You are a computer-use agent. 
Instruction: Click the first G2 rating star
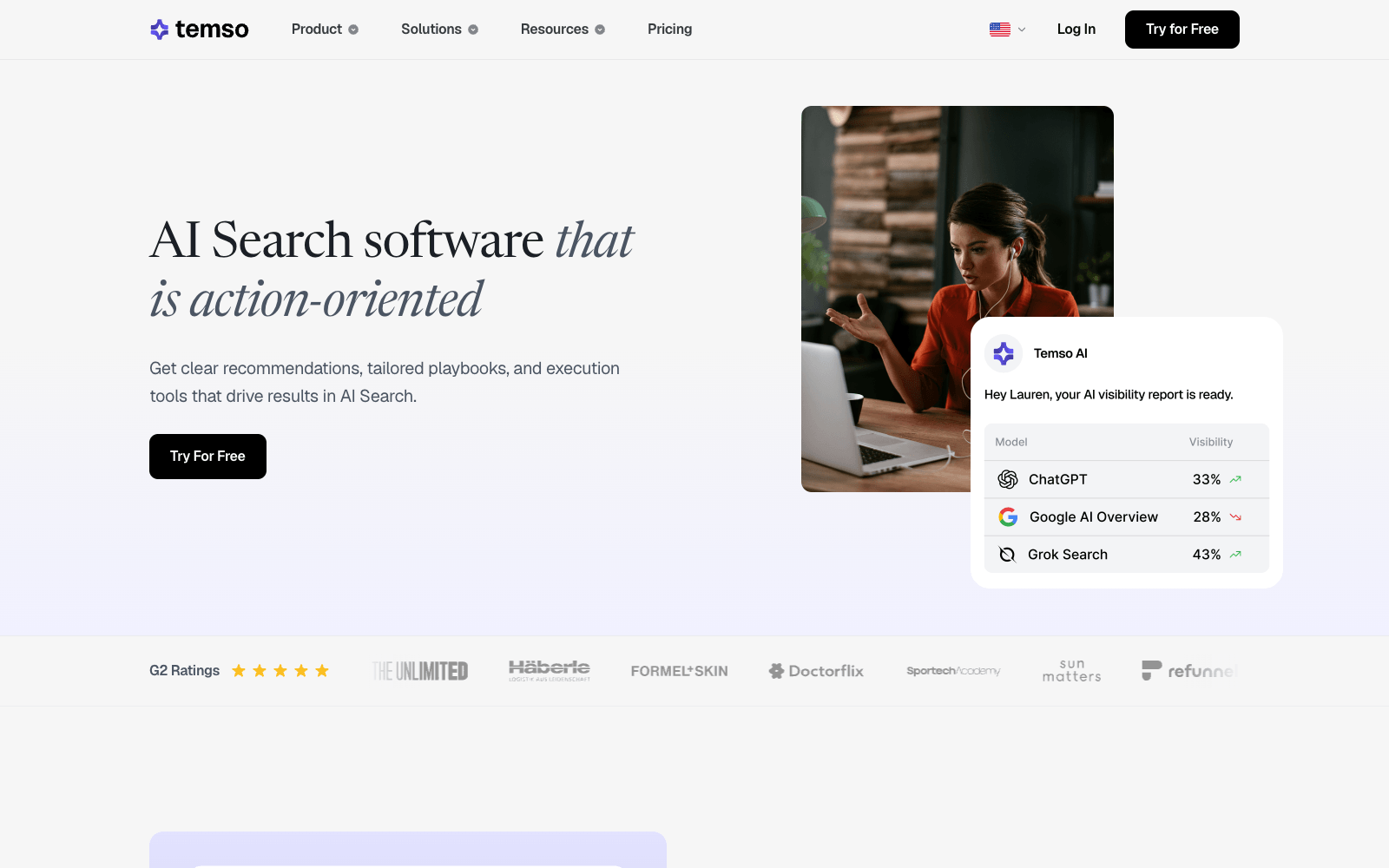tap(239, 671)
